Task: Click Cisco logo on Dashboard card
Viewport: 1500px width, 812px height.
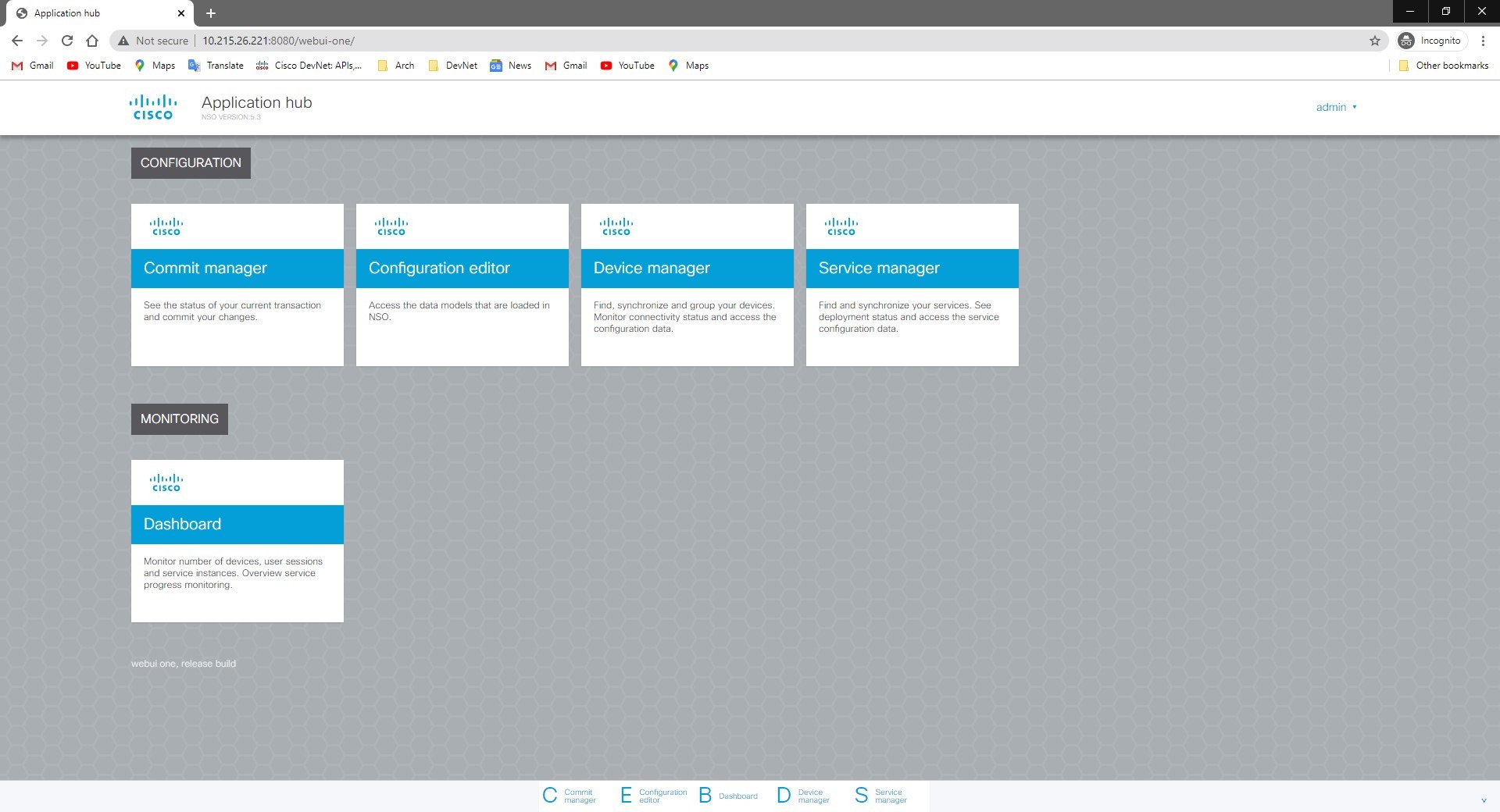Action: coord(166,483)
